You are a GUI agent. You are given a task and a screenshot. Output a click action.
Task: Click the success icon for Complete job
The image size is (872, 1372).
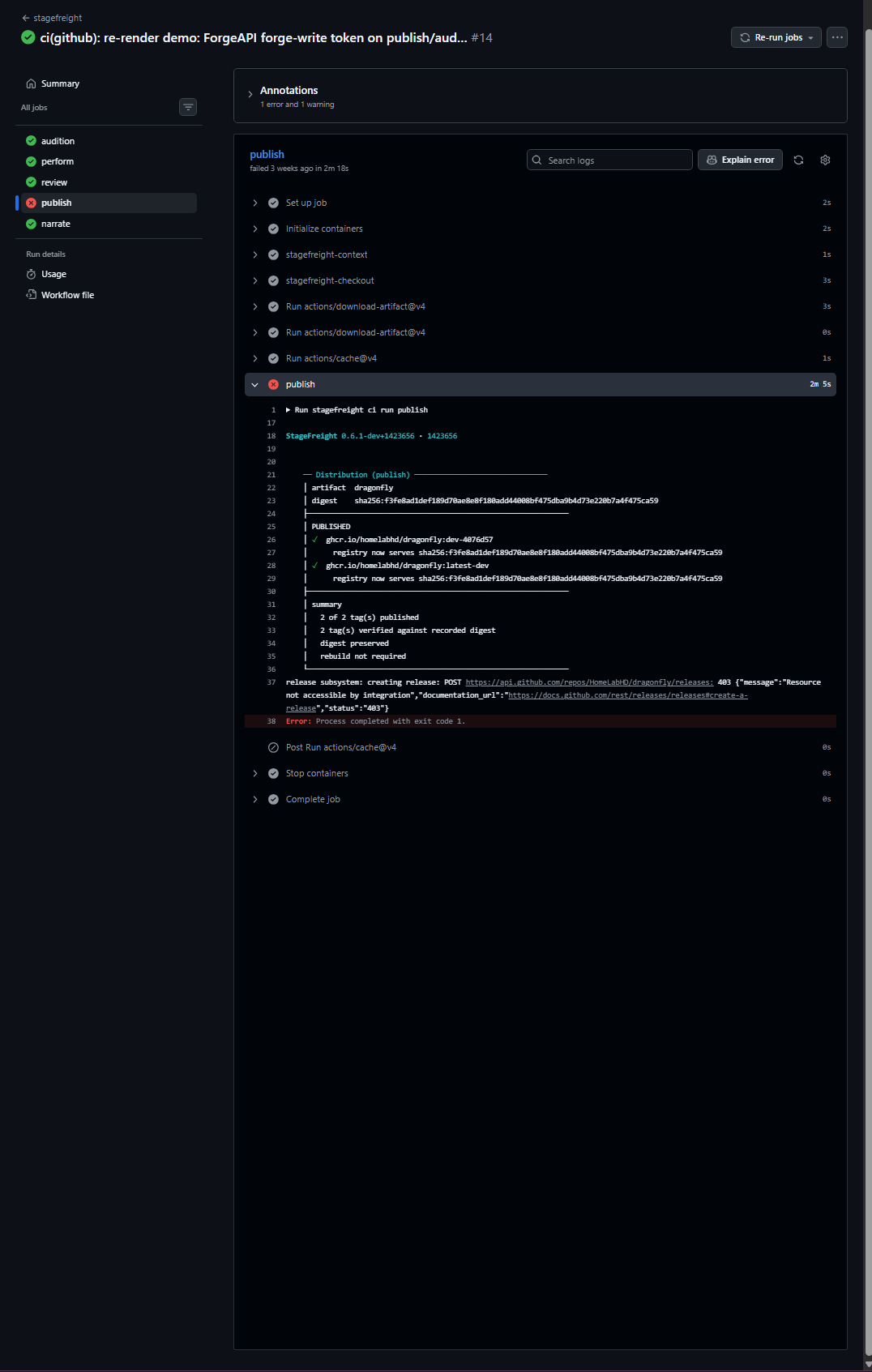coord(273,799)
